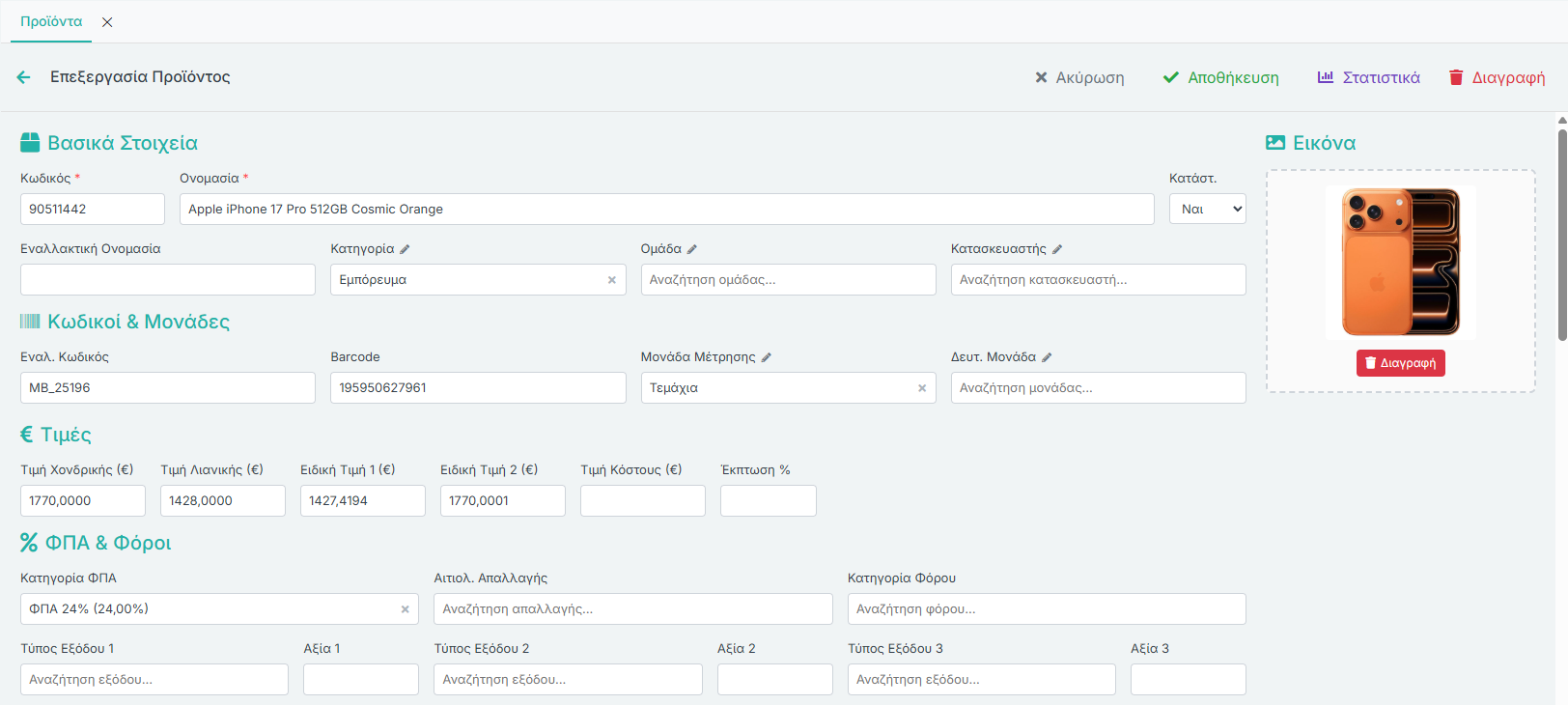Switch to the Προϊόντα tab
This screenshot has width=1568, height=705.
click(x=51, y=21)
